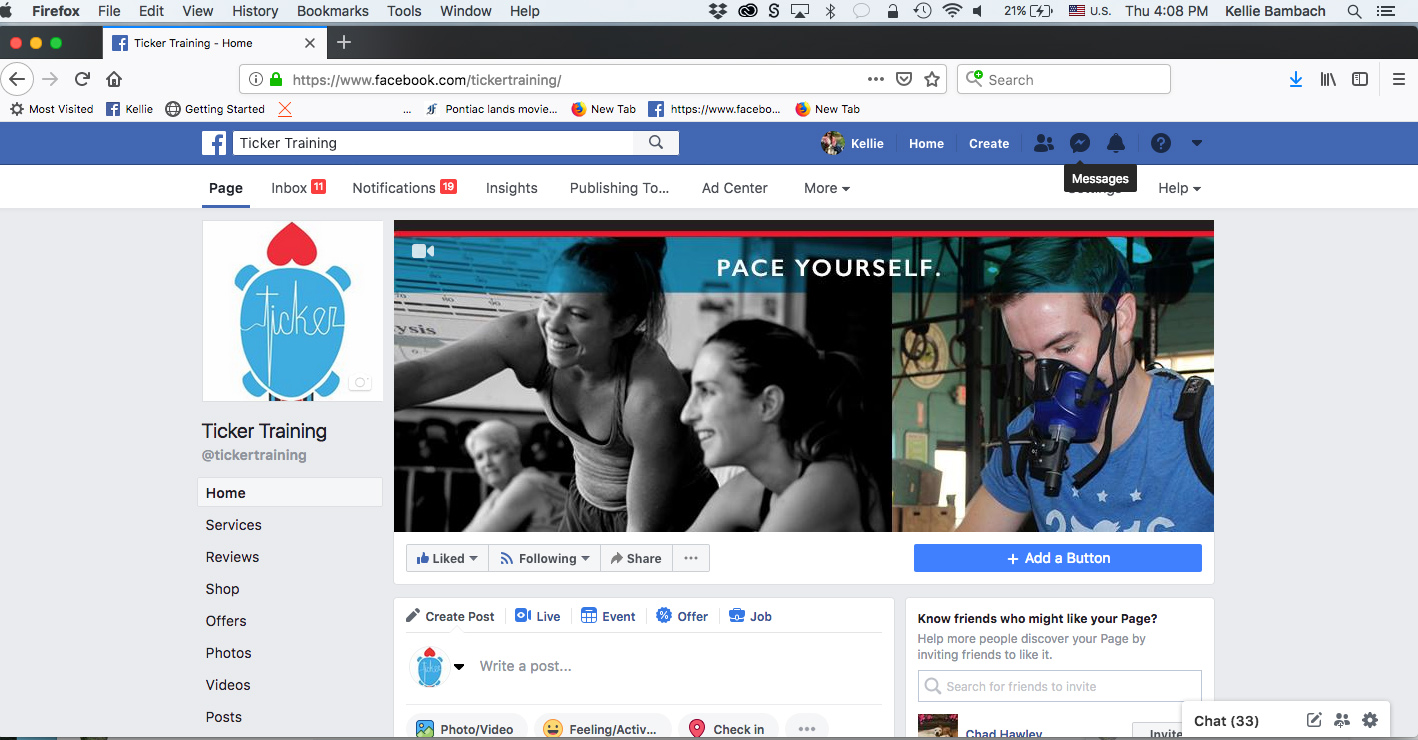
Task: Click the Facebook search magnifier button
Action: coord(656,143)
